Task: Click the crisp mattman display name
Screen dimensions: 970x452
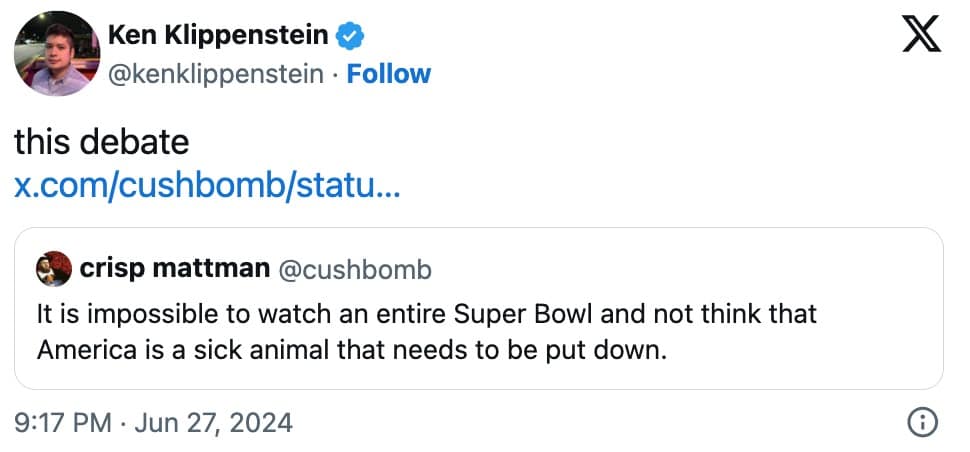Action: pyautogui.click(x=174, y=269)
